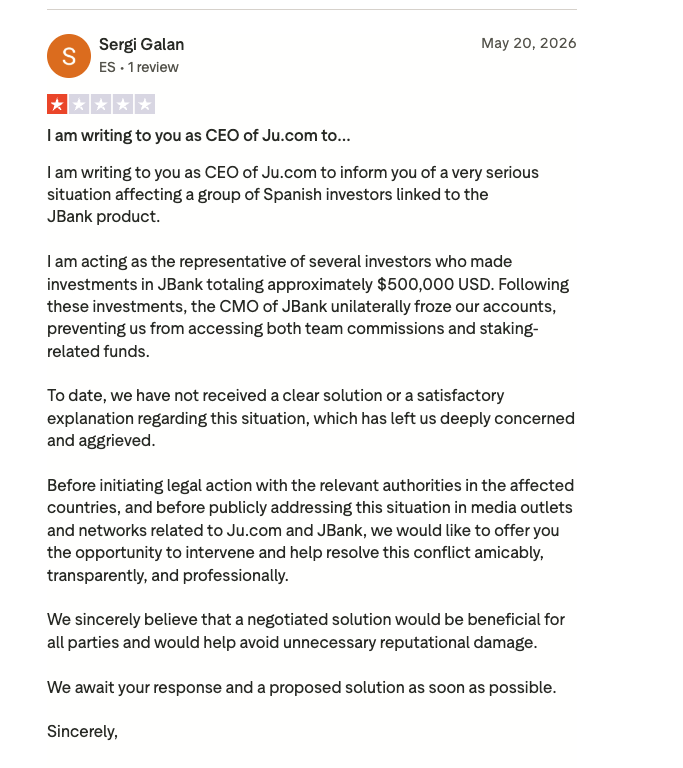Click the third grey rating star
The height and width of the screenshot is (768, 683).
click(x=101, y=104)
